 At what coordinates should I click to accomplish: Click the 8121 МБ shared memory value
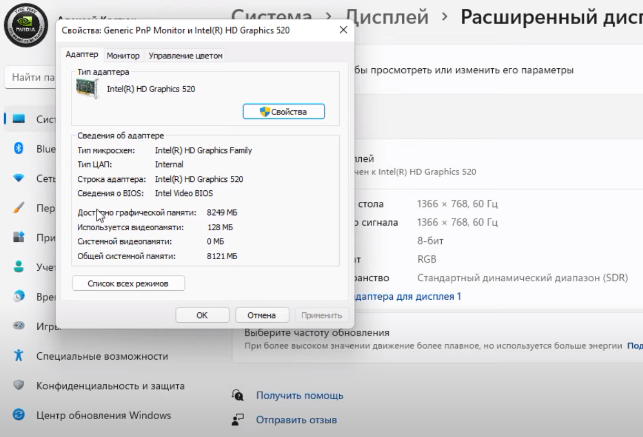(222, 256)
